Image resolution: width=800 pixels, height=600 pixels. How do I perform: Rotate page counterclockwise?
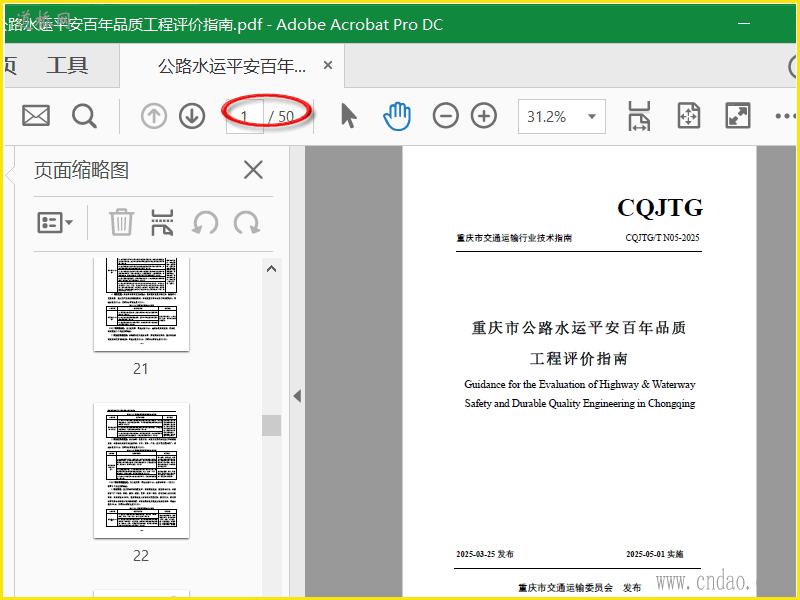[205, 223]
